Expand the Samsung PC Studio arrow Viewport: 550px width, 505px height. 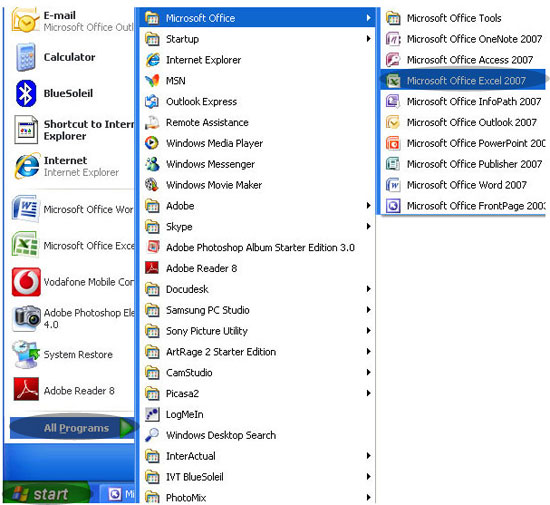click(x=368, y=310)
